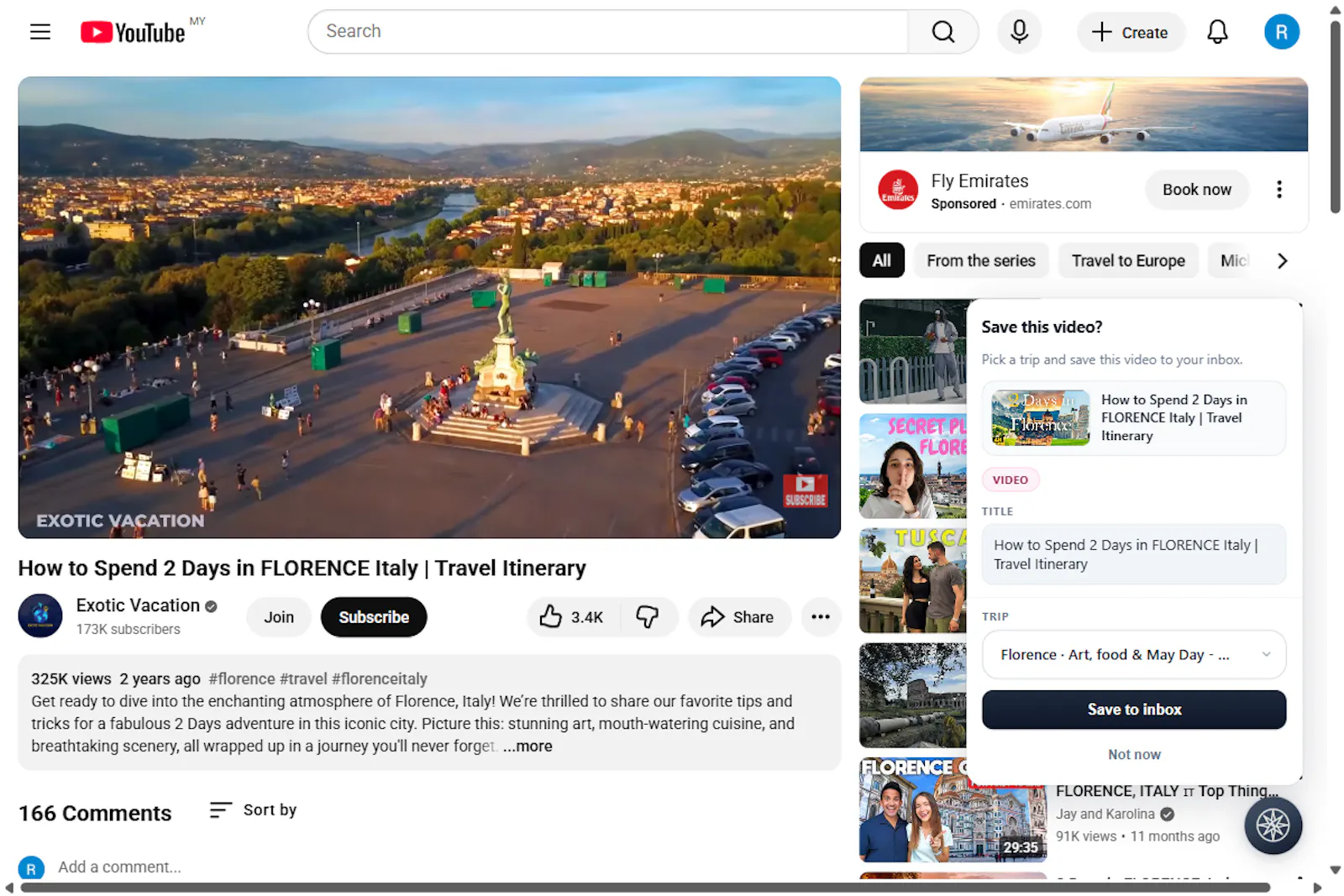Open Jay and Karolina channel
1344x896 pixels.
pyautogui.click(x=1105, y=814)
